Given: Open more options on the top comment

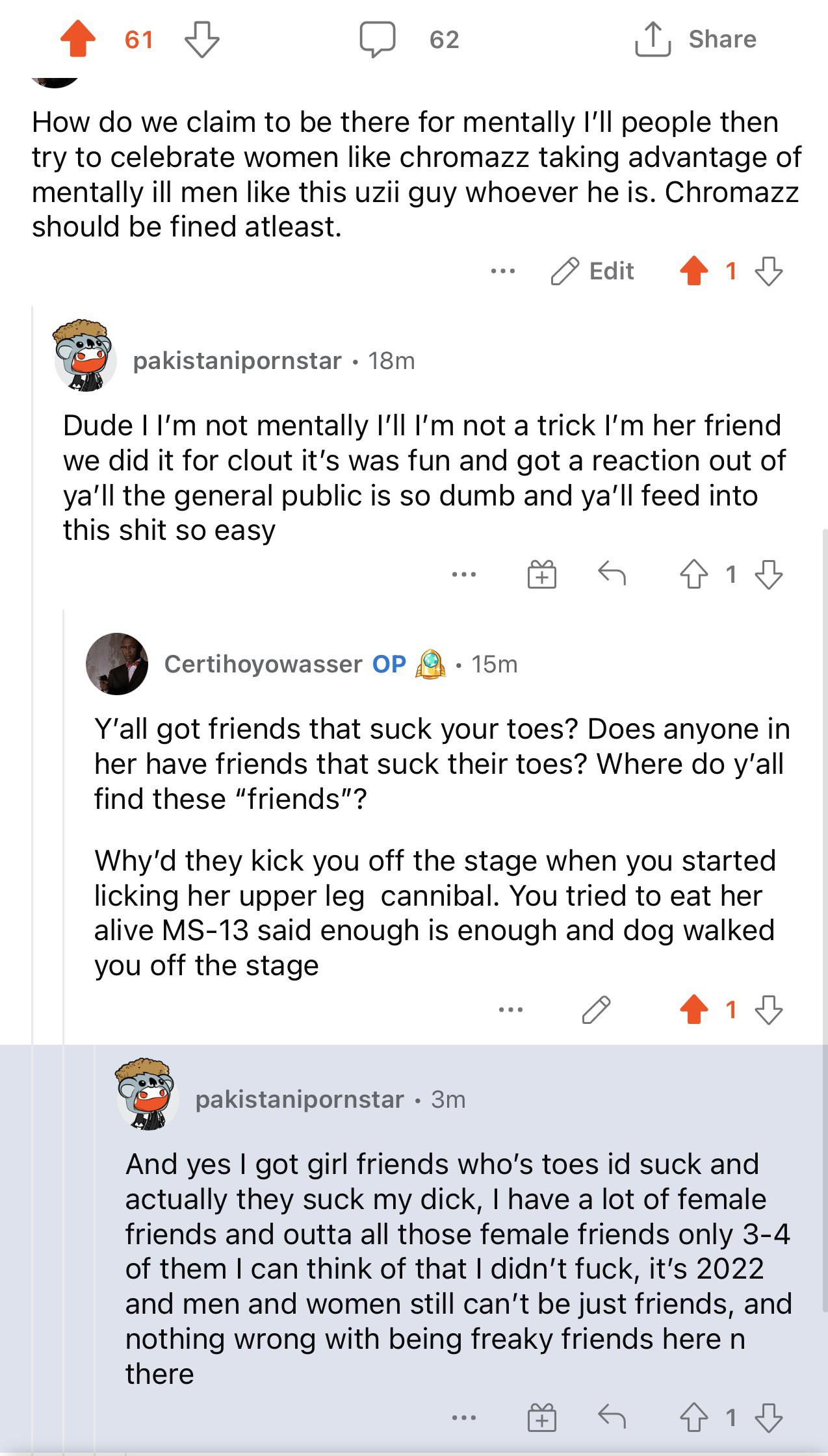Looking at the screenshot, I should tap(503, 271).
